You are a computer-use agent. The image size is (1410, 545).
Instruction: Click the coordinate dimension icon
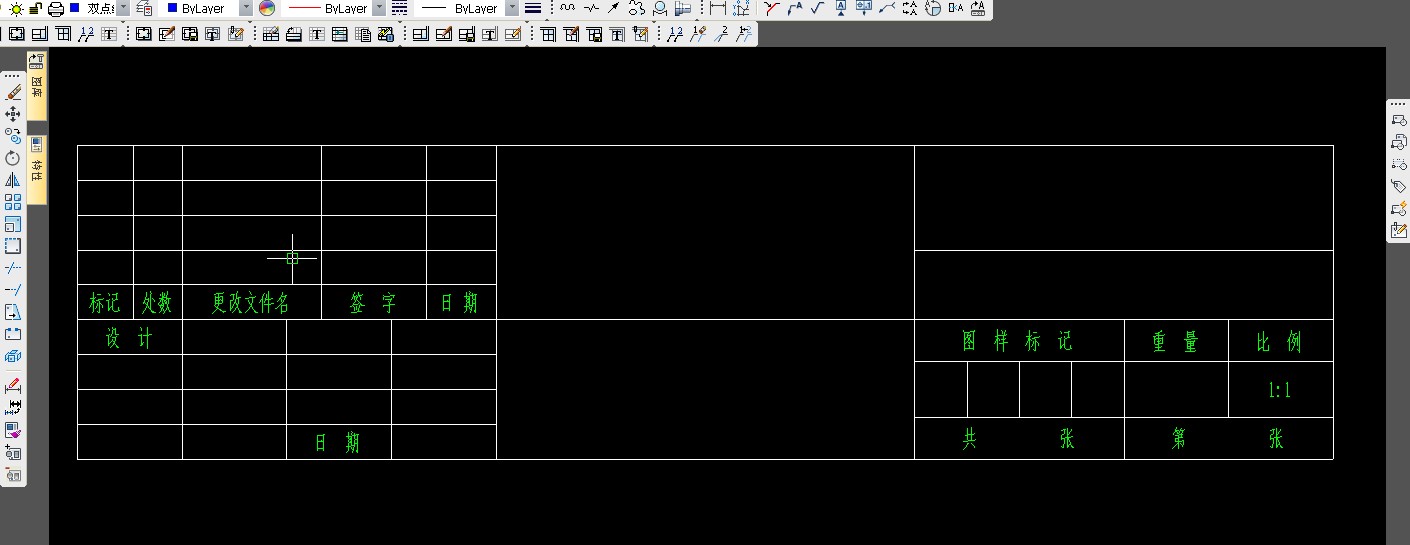point(741,8)
